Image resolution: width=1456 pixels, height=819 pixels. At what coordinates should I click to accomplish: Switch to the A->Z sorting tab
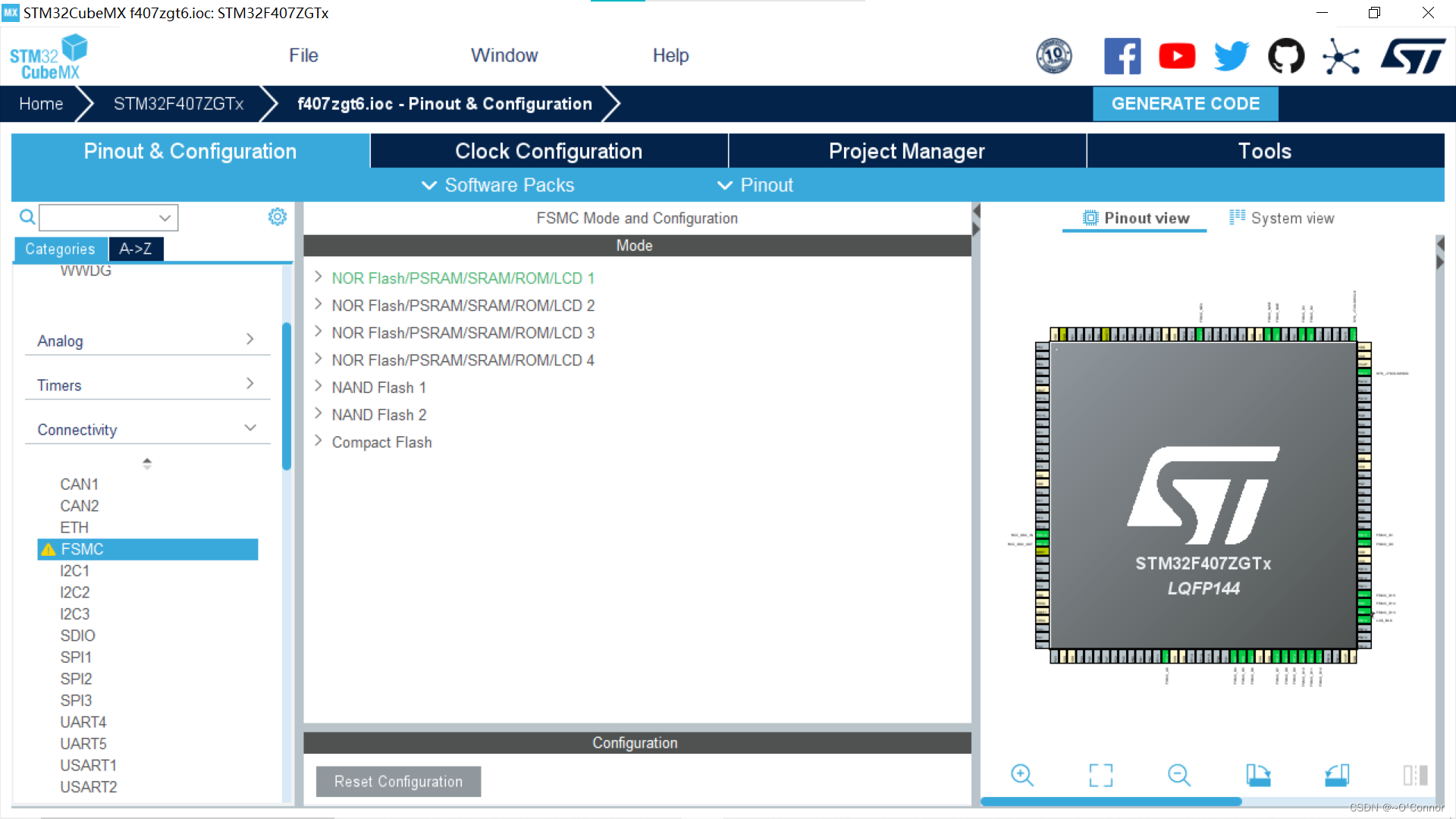pyautogui.click(x=135, y=249)
